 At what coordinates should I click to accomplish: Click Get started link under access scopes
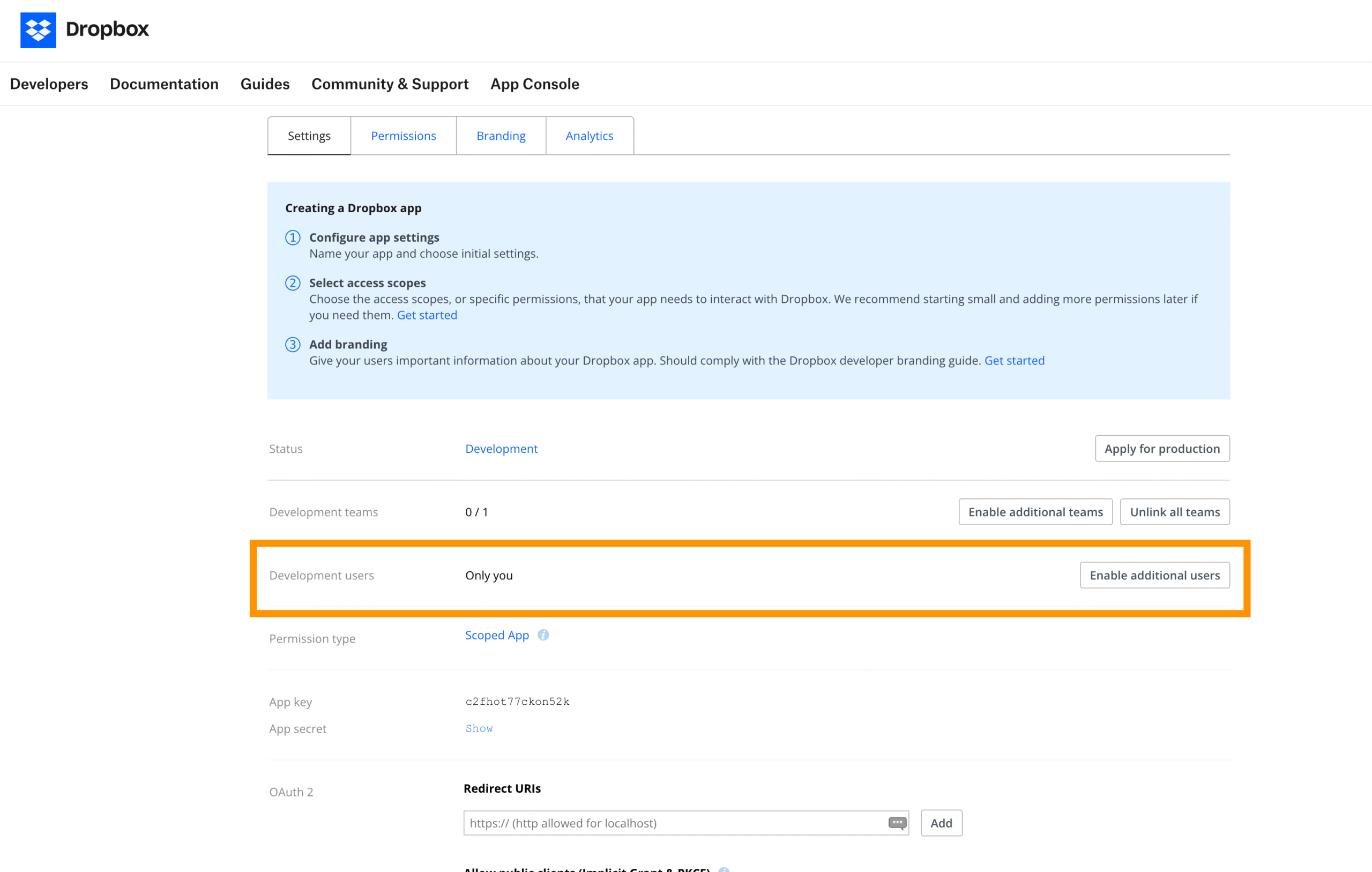(x=427, y=315)
